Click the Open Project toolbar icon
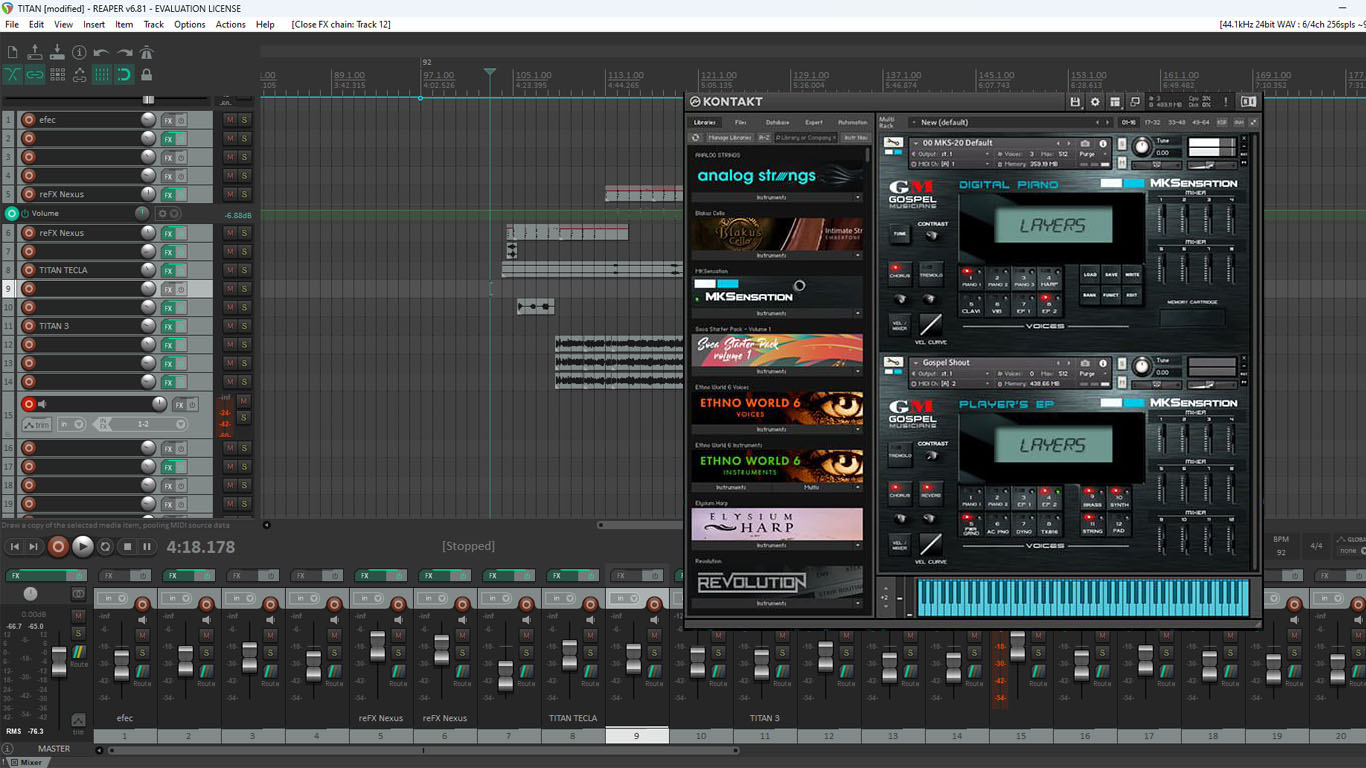The width and height of the screenshot is (1366, 768). click(x=35, y=52)
